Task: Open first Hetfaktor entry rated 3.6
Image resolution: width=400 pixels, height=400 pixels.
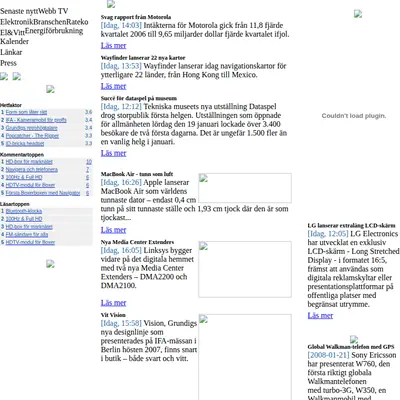Action: pos(26,112)
